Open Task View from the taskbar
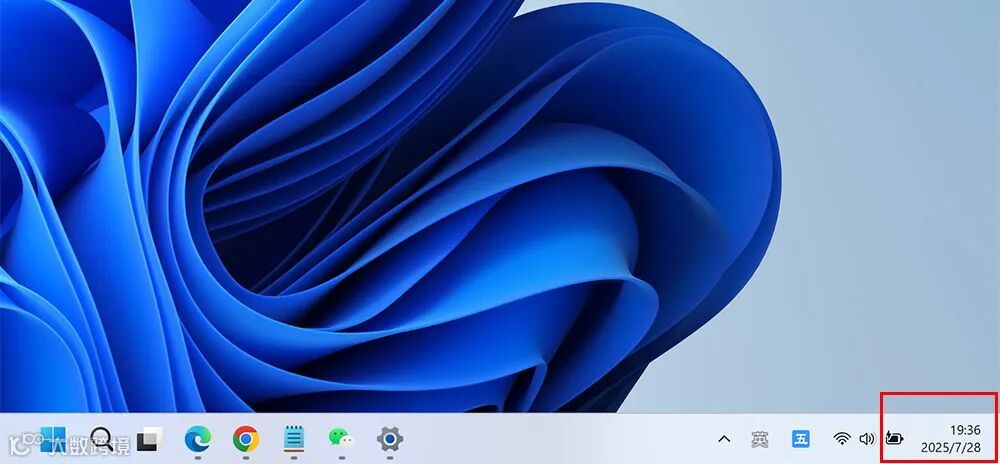 tap(150, 439)
